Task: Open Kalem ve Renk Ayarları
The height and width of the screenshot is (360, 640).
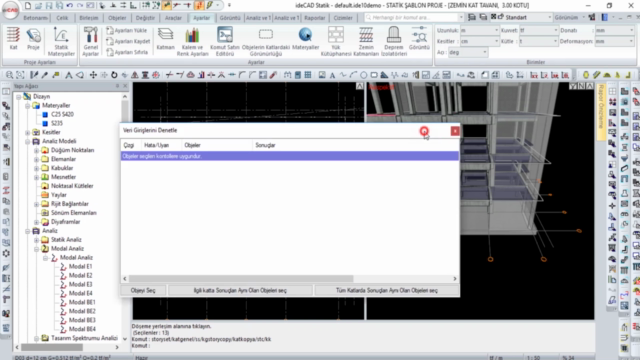Action: [x=192, y=42]
